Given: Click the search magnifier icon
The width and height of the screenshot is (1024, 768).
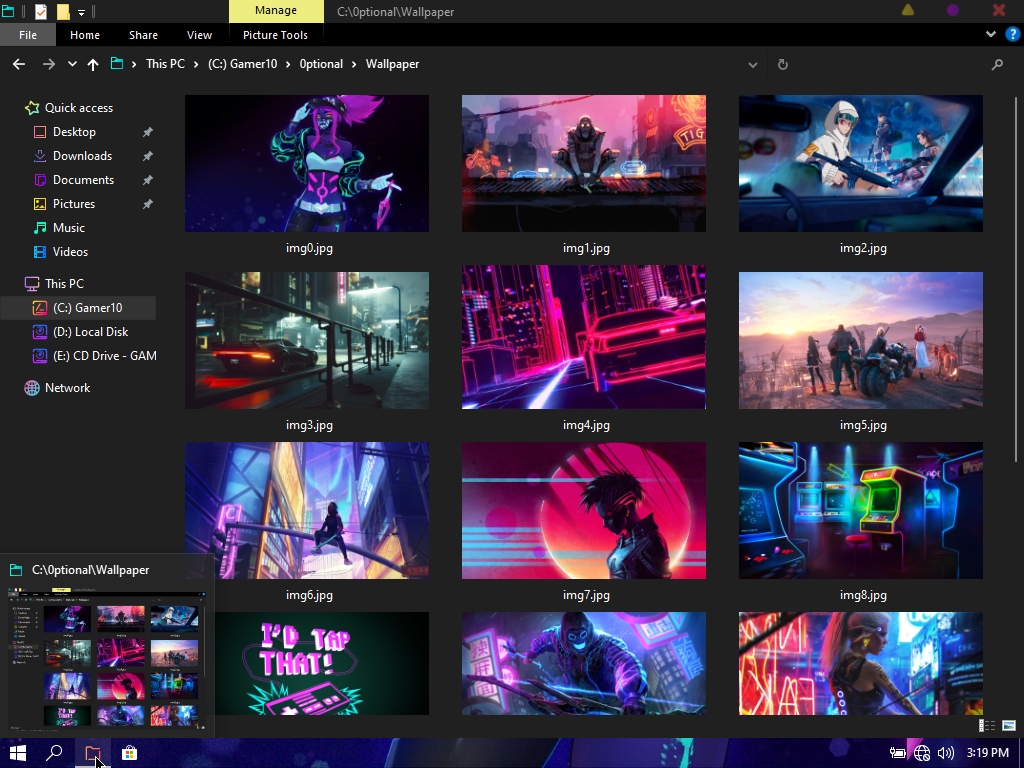Looking at the screenshot, I should [997, 64].
